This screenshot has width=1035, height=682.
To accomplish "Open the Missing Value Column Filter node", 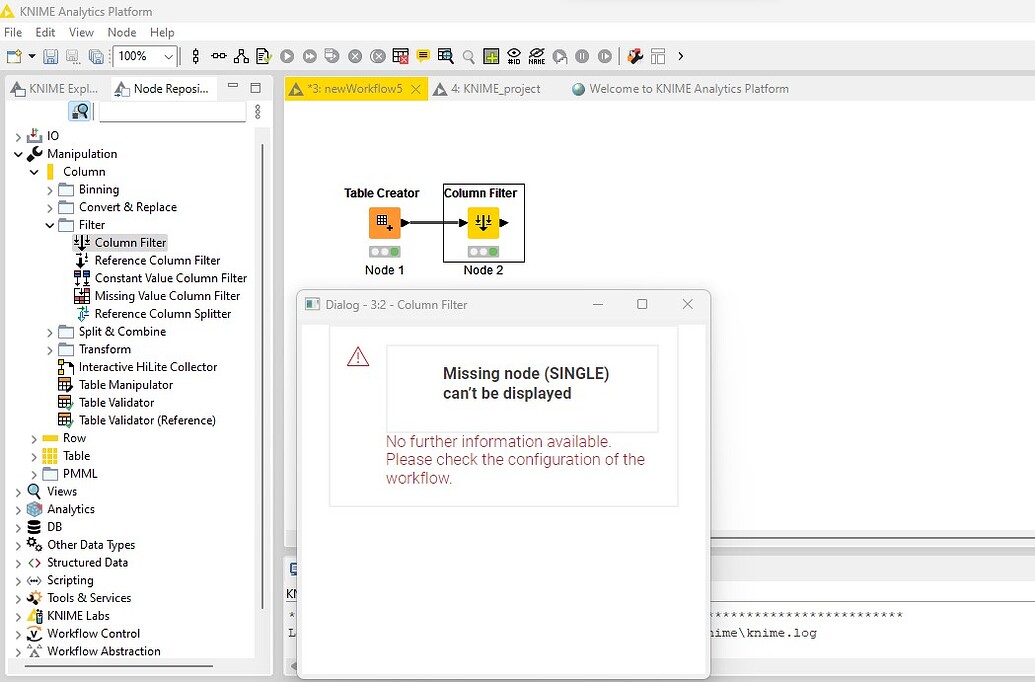I will coord(165,295).
